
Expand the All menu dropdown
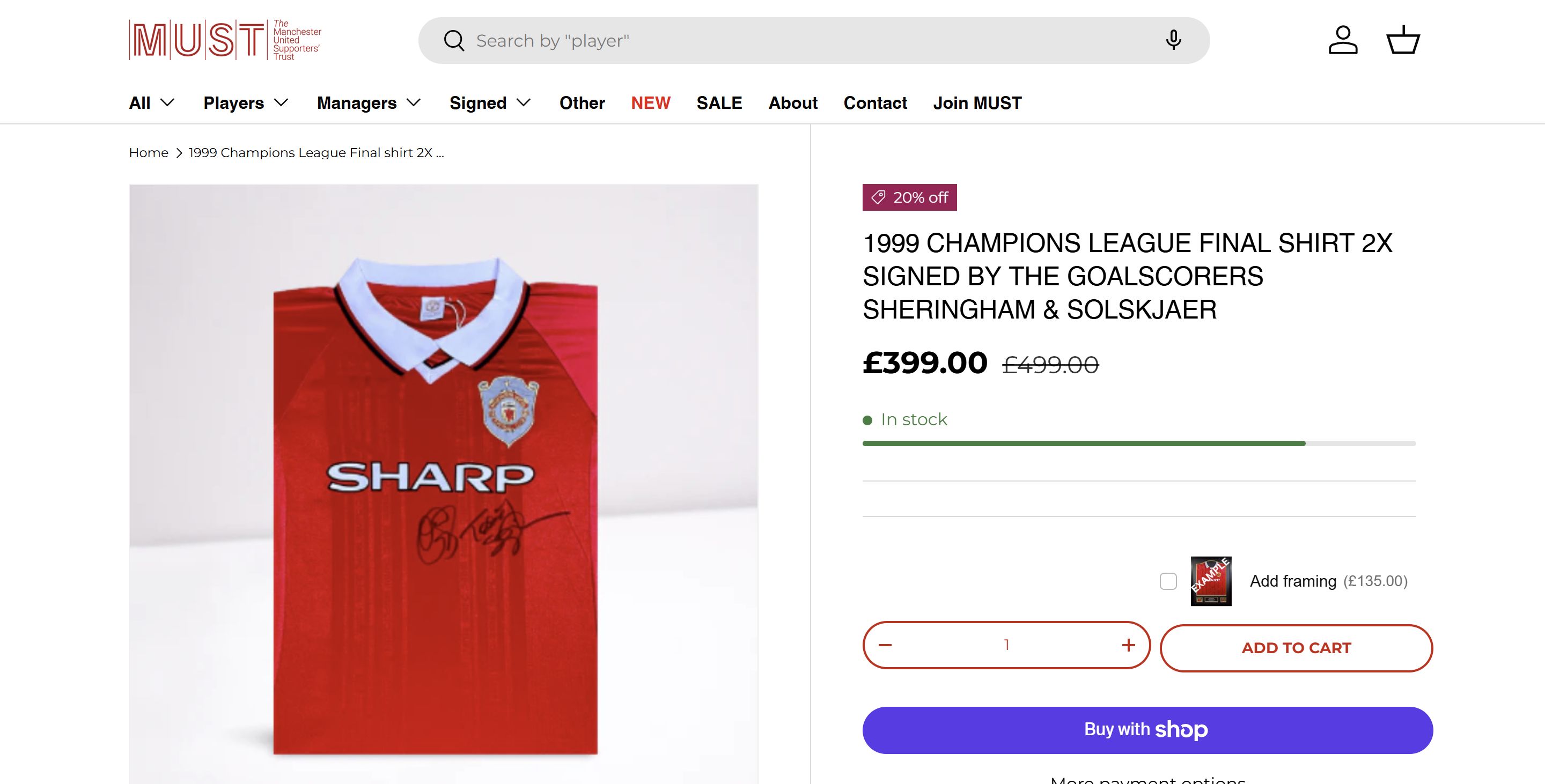pos(152,103)
